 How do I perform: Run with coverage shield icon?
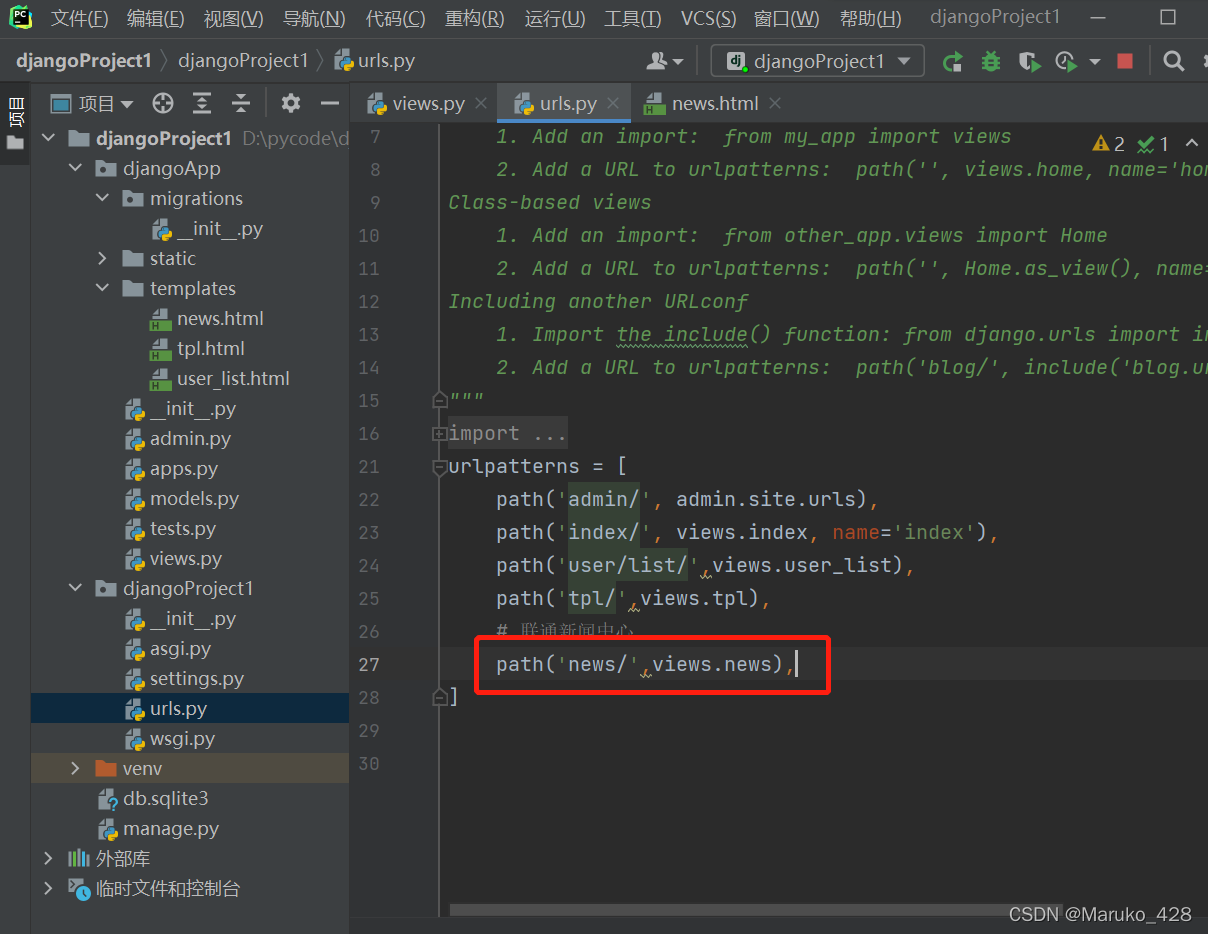click(x=1029, y=62)
